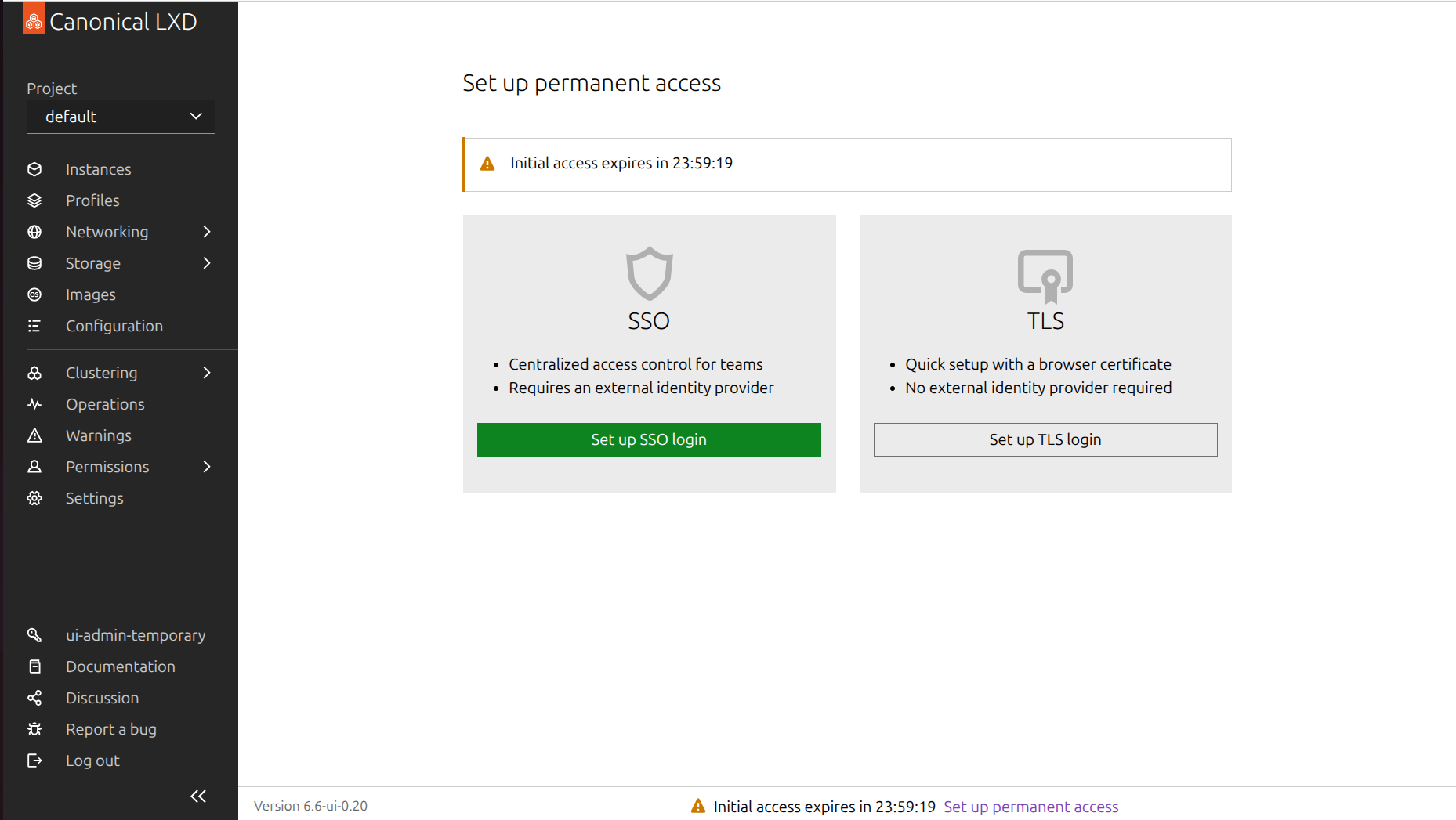Screen dimensions: 1456x820
Task: Collapse the sidebar navigation panel
Action: [198, 797]
